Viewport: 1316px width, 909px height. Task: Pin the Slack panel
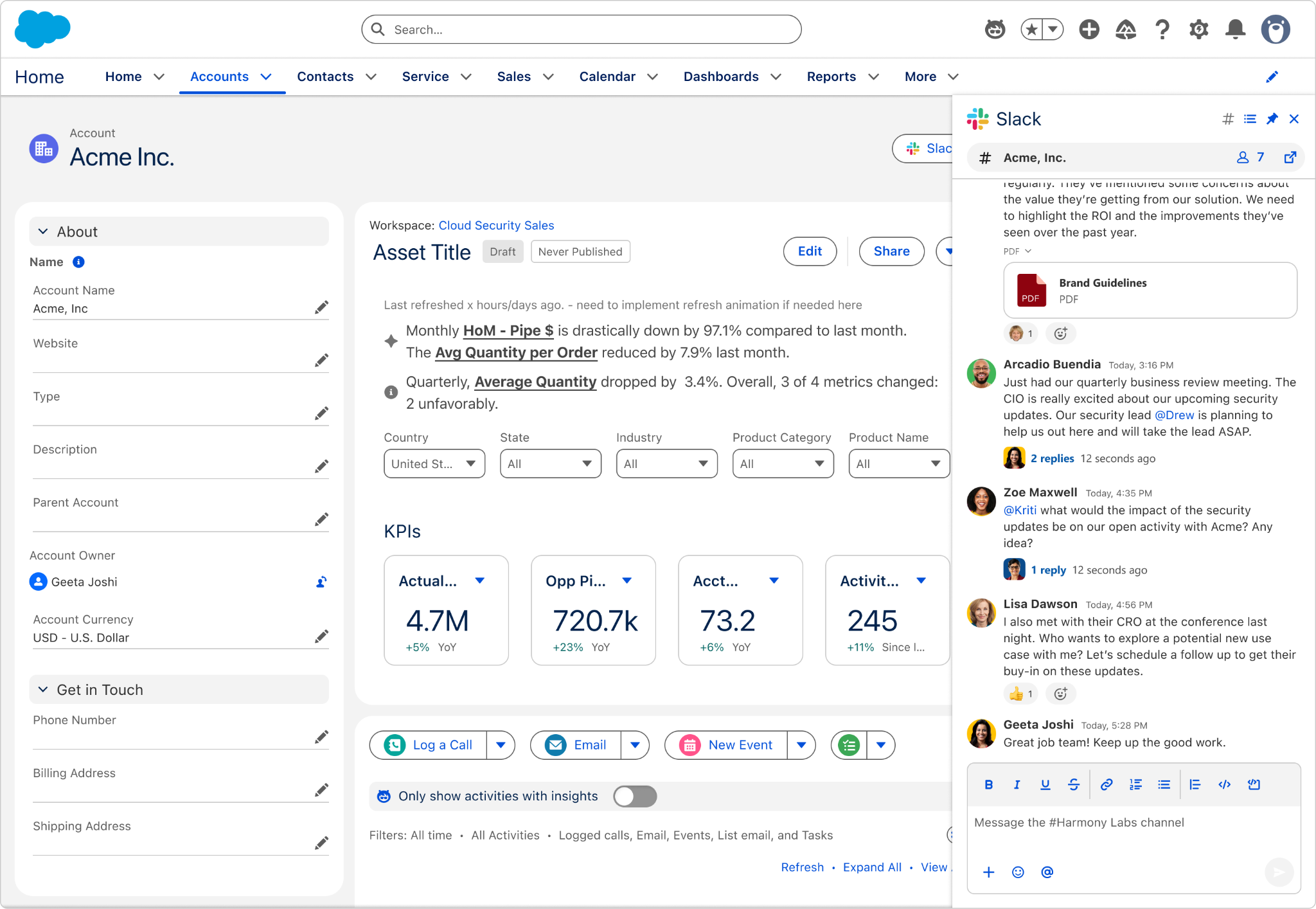pos(1272,119)
